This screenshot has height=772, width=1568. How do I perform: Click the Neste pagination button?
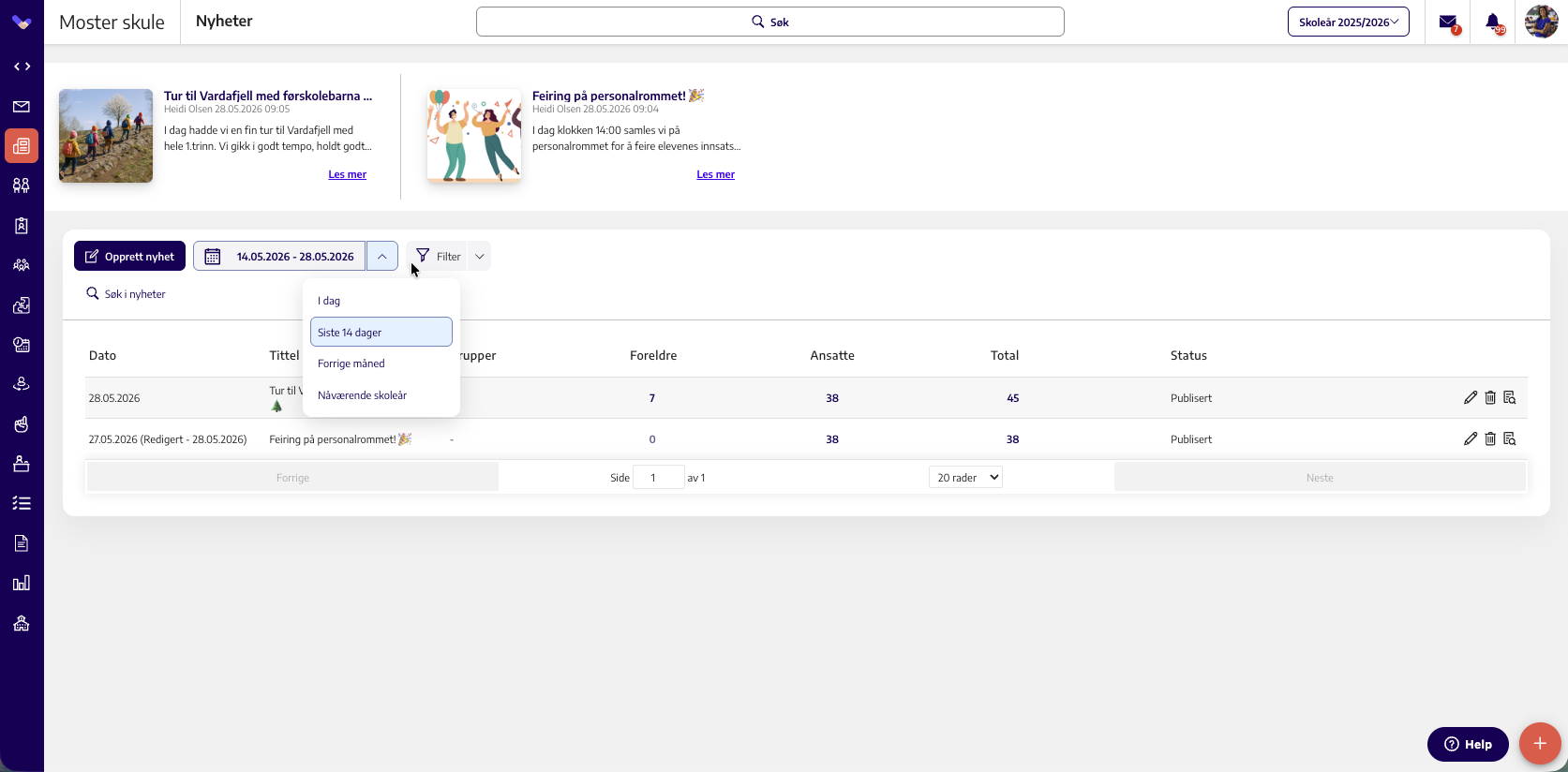(x=1320, y=477)
